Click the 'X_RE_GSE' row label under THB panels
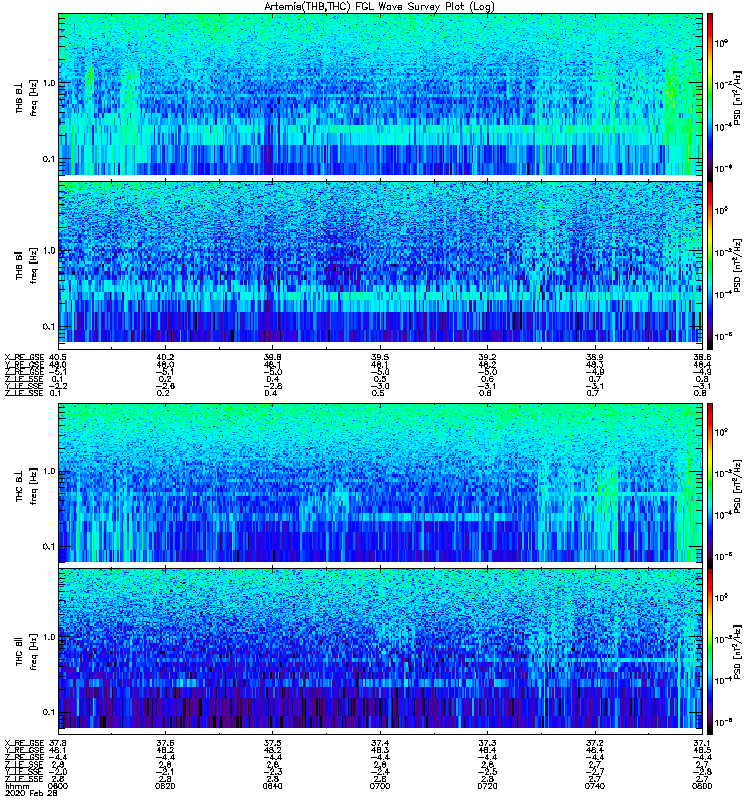The width and height of the screenshot is (750, 800). pos(24,358)
